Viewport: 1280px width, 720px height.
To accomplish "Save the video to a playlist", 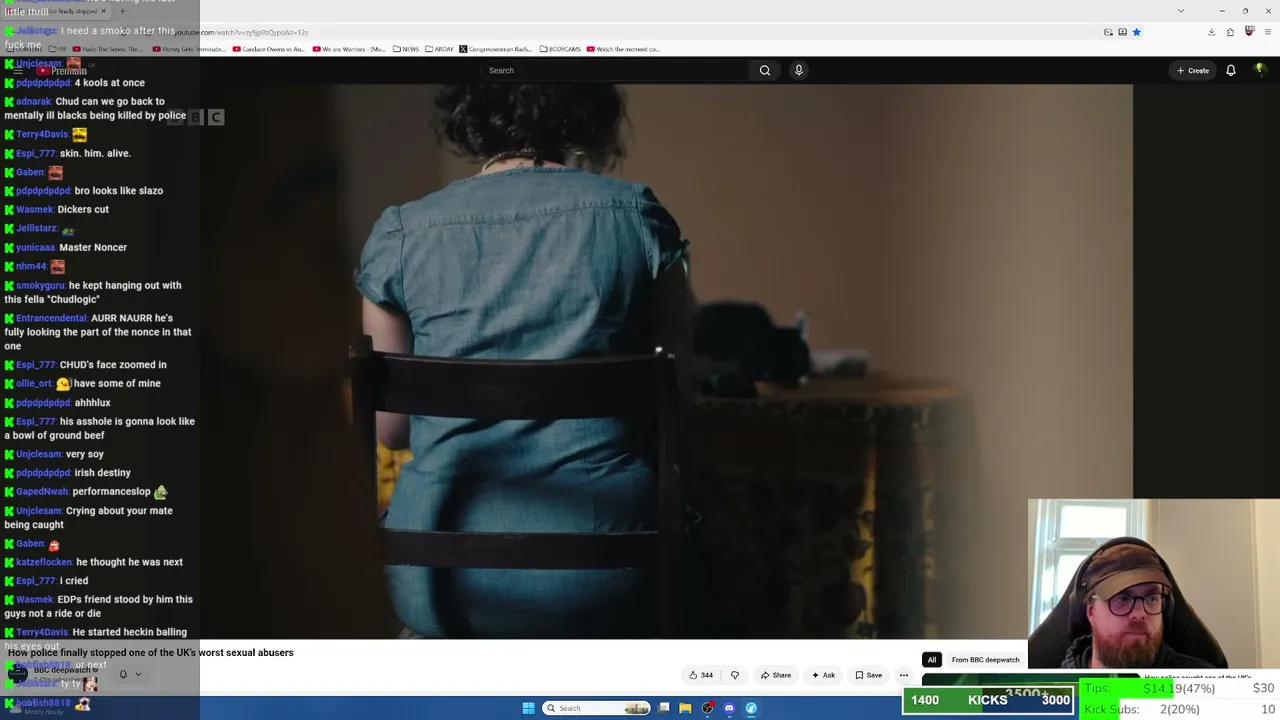I will (x=869, y=675).
